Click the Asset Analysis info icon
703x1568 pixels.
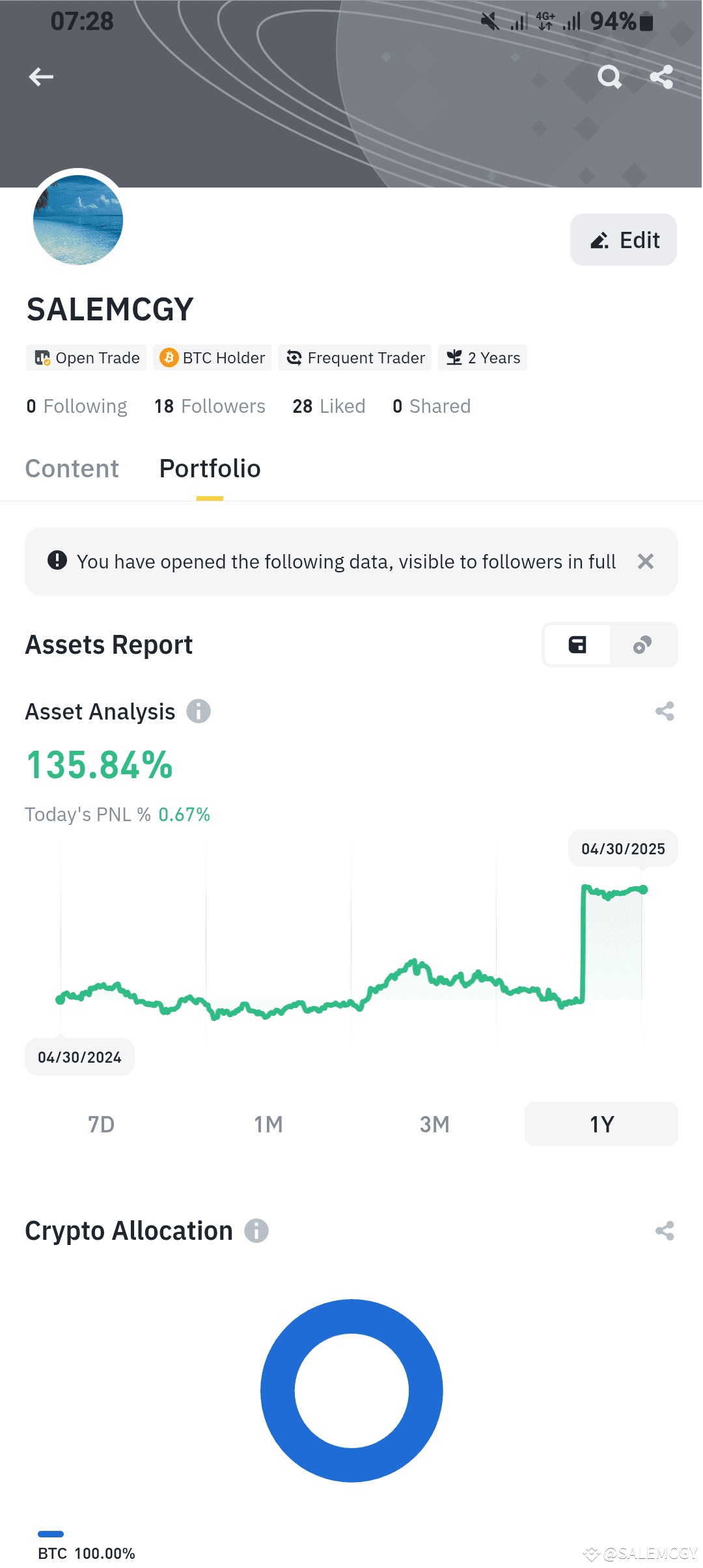coord(199,711)
